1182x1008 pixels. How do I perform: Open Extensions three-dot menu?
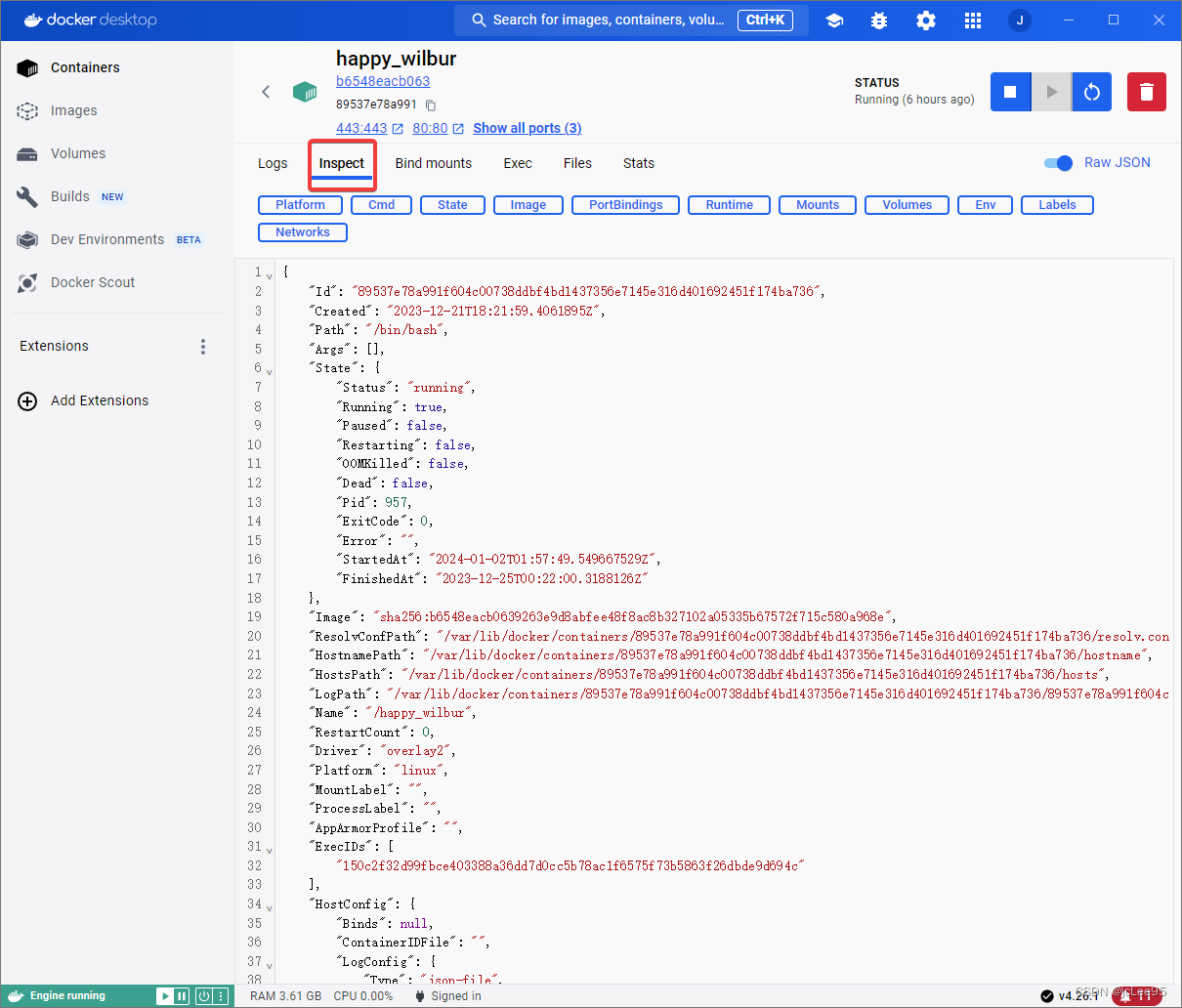tap(203, 347)
